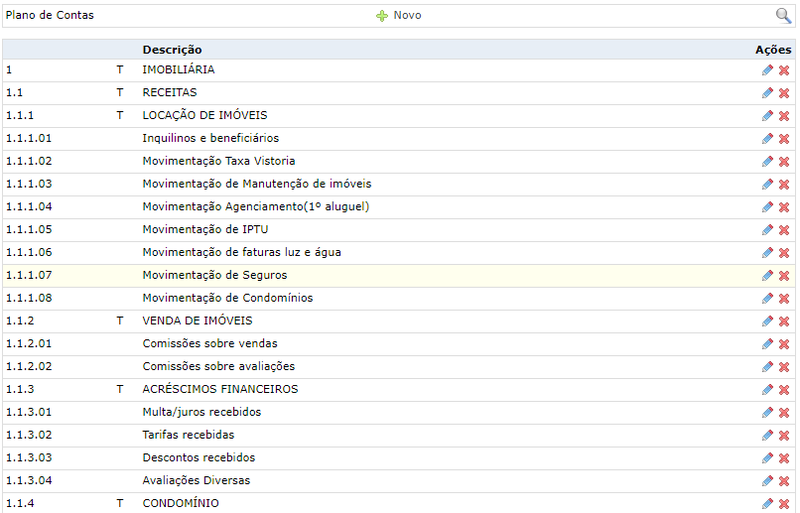
Task: Delete Multa/juros recebidos entry
Action: 784,413
